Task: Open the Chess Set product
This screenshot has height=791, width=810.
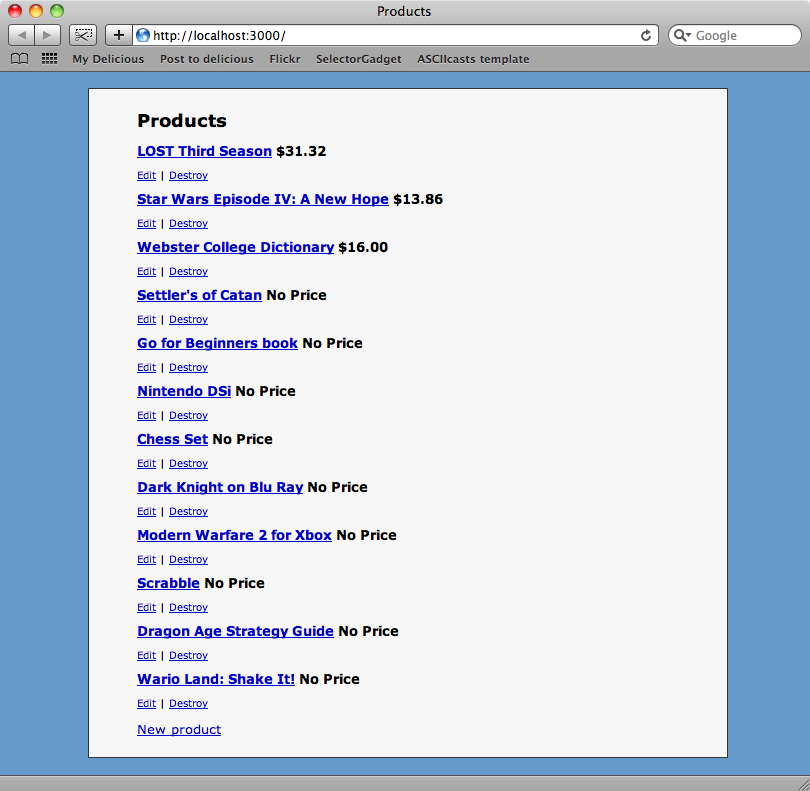Action: click(x=173, y=439)
